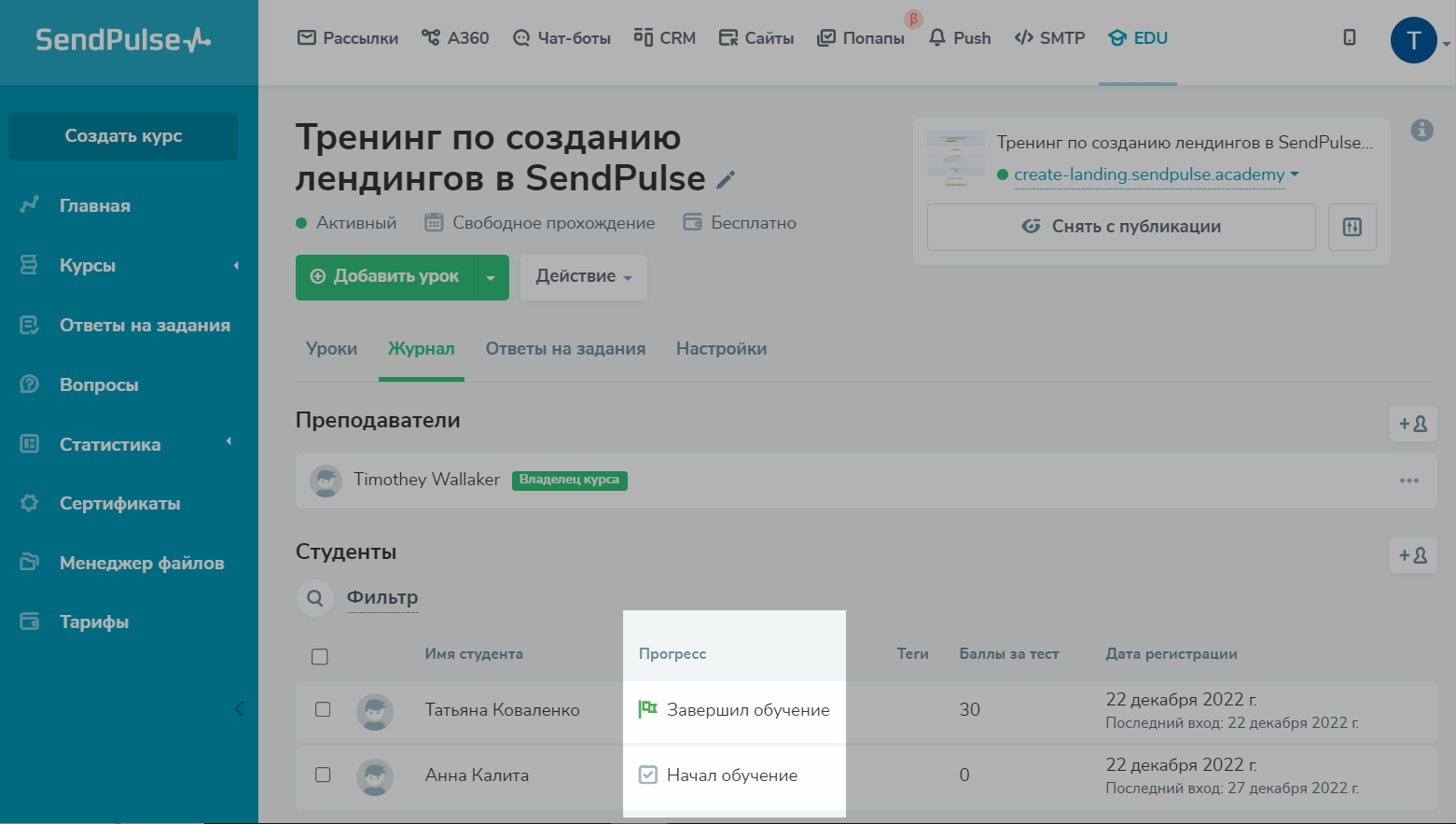Viewport: 1456px width, 824px height.
Task: Switch to the Настройки tab
Action: [x=722, y=349]
